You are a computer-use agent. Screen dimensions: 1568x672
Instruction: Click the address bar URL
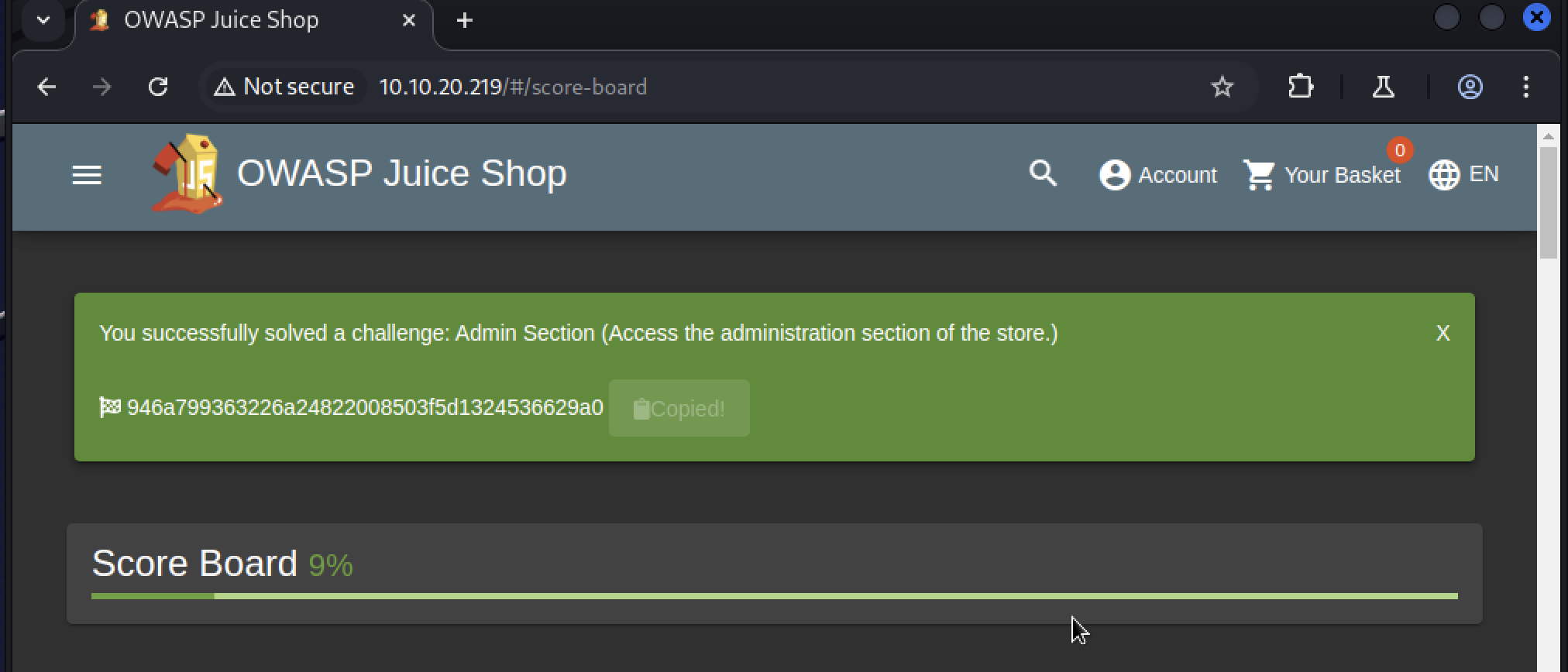click(x=513, y=87)
